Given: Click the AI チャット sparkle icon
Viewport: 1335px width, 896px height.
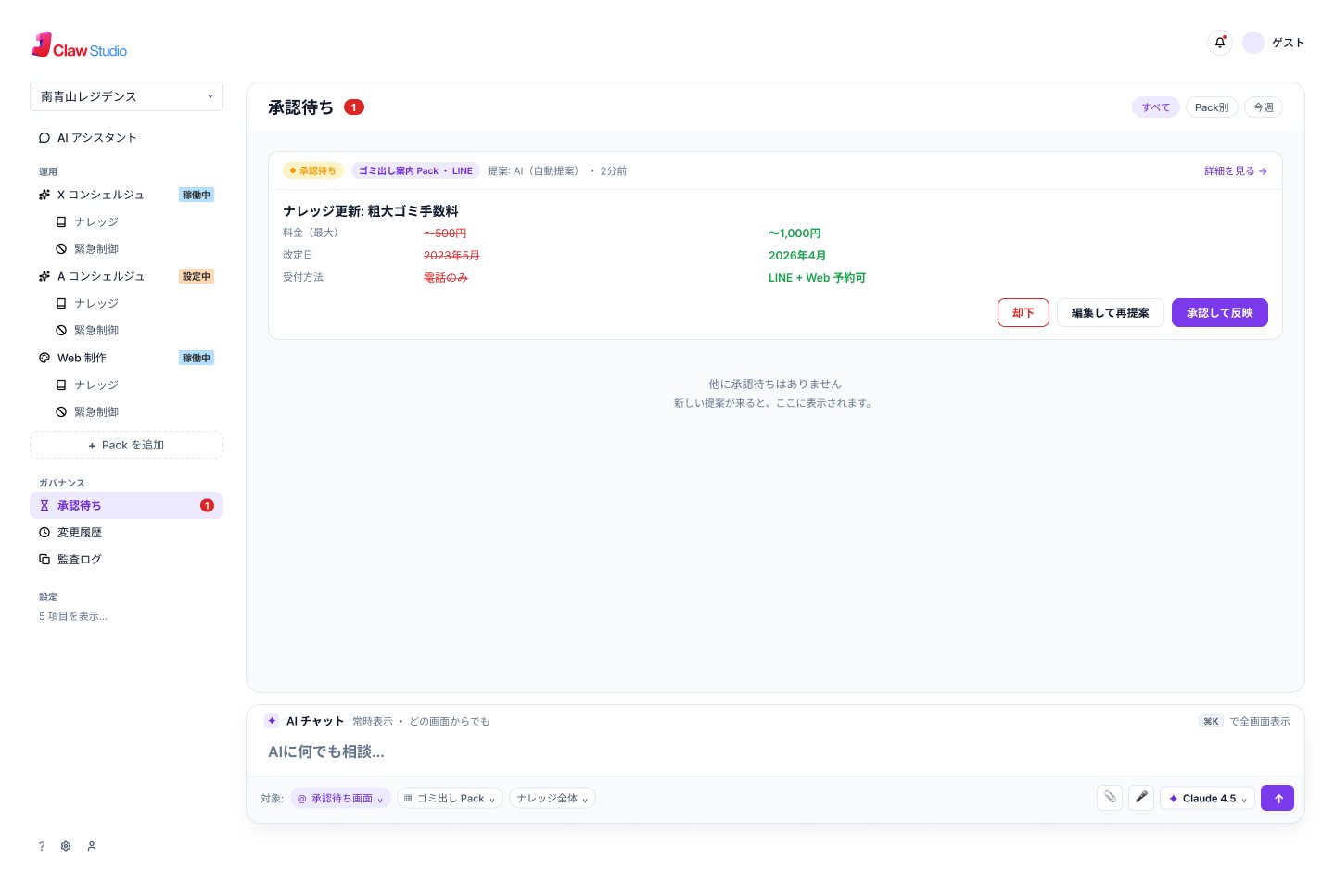Looking at the screenshot, I should click(x=272, y=721).
